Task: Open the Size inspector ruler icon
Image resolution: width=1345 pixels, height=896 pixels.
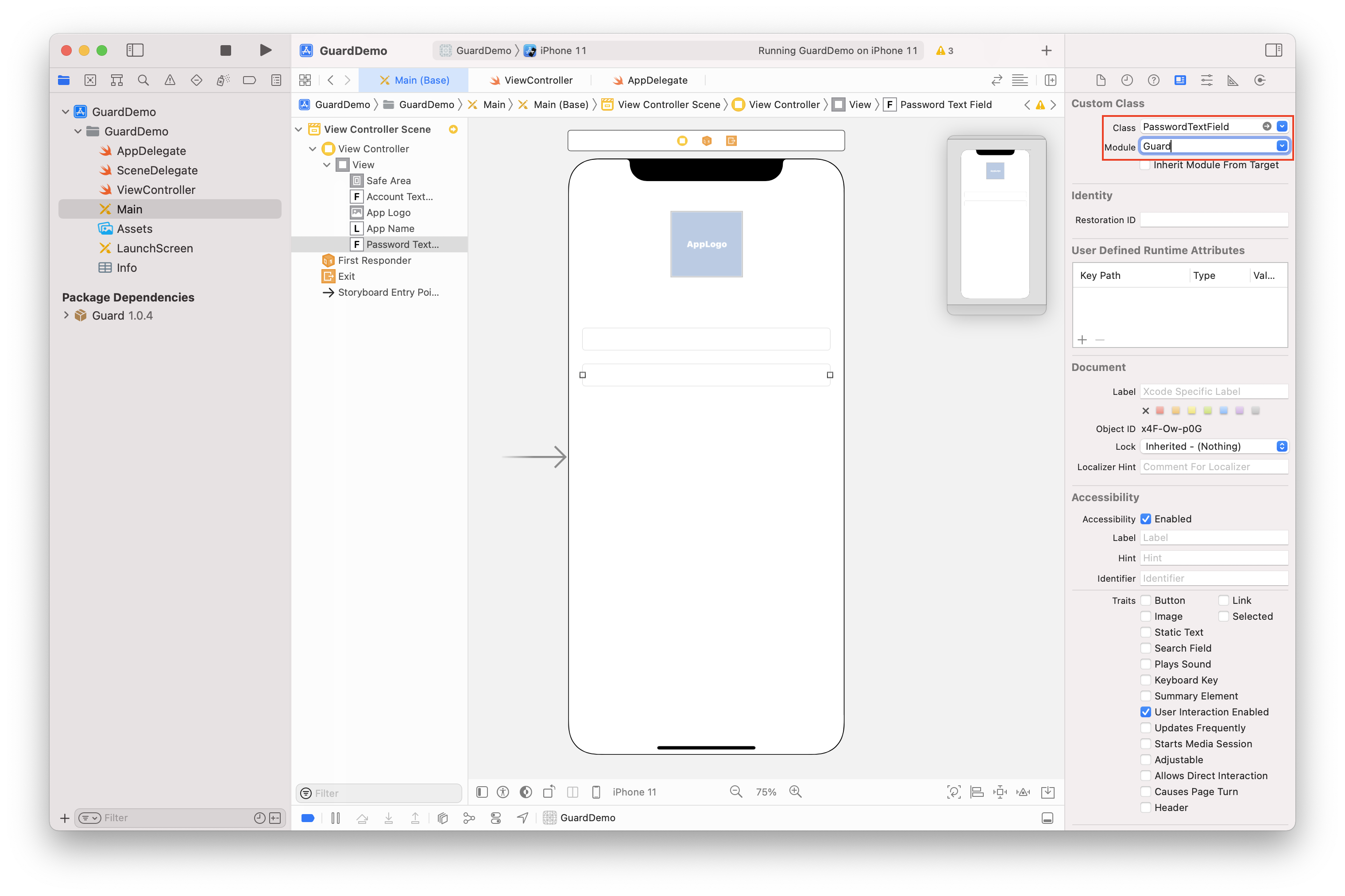Action: pos(1233,81)
